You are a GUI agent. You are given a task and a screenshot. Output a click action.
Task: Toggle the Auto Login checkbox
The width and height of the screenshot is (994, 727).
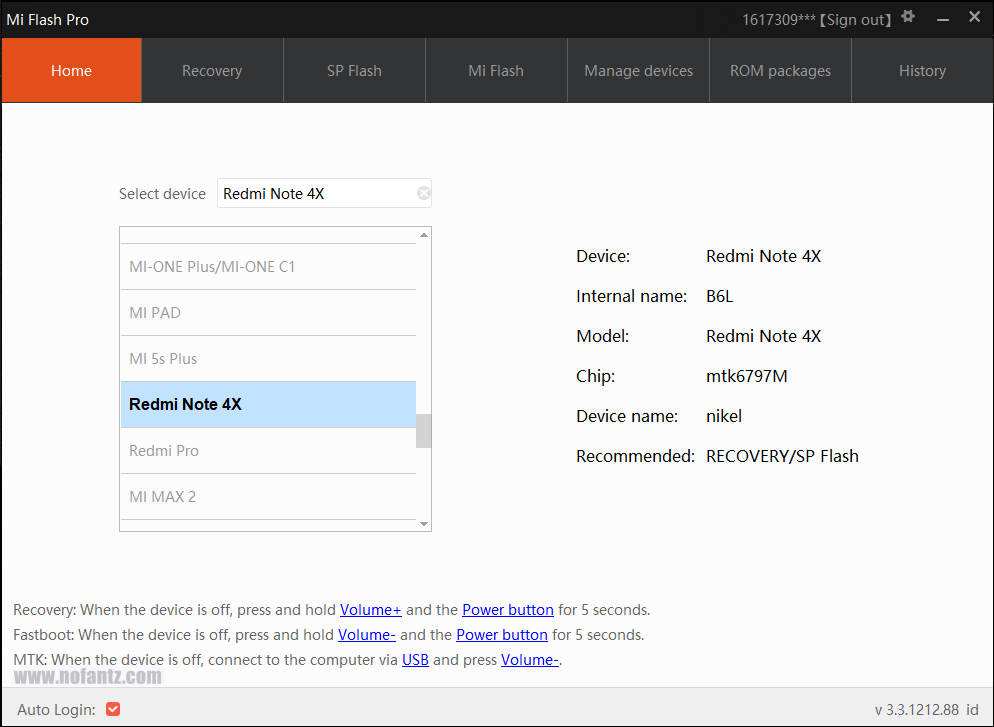113,709
